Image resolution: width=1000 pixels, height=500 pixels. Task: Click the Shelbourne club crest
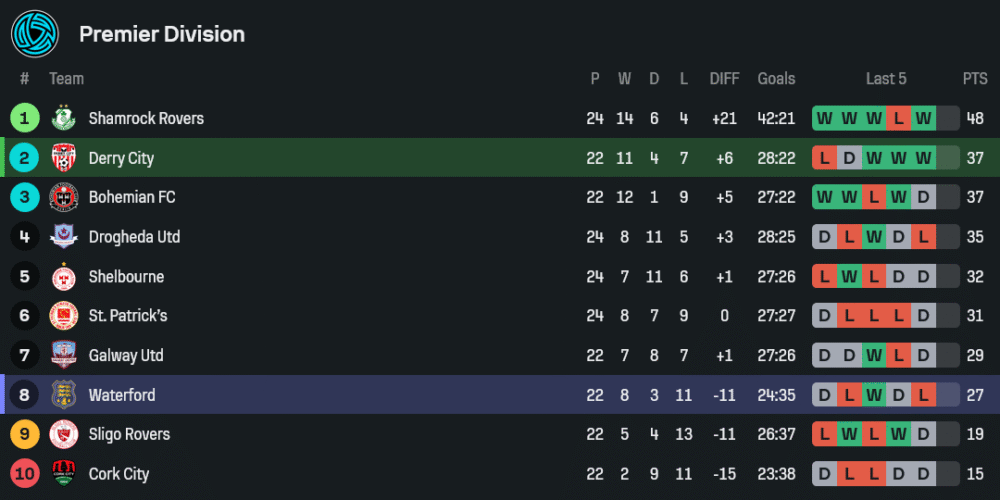[64, 276]
